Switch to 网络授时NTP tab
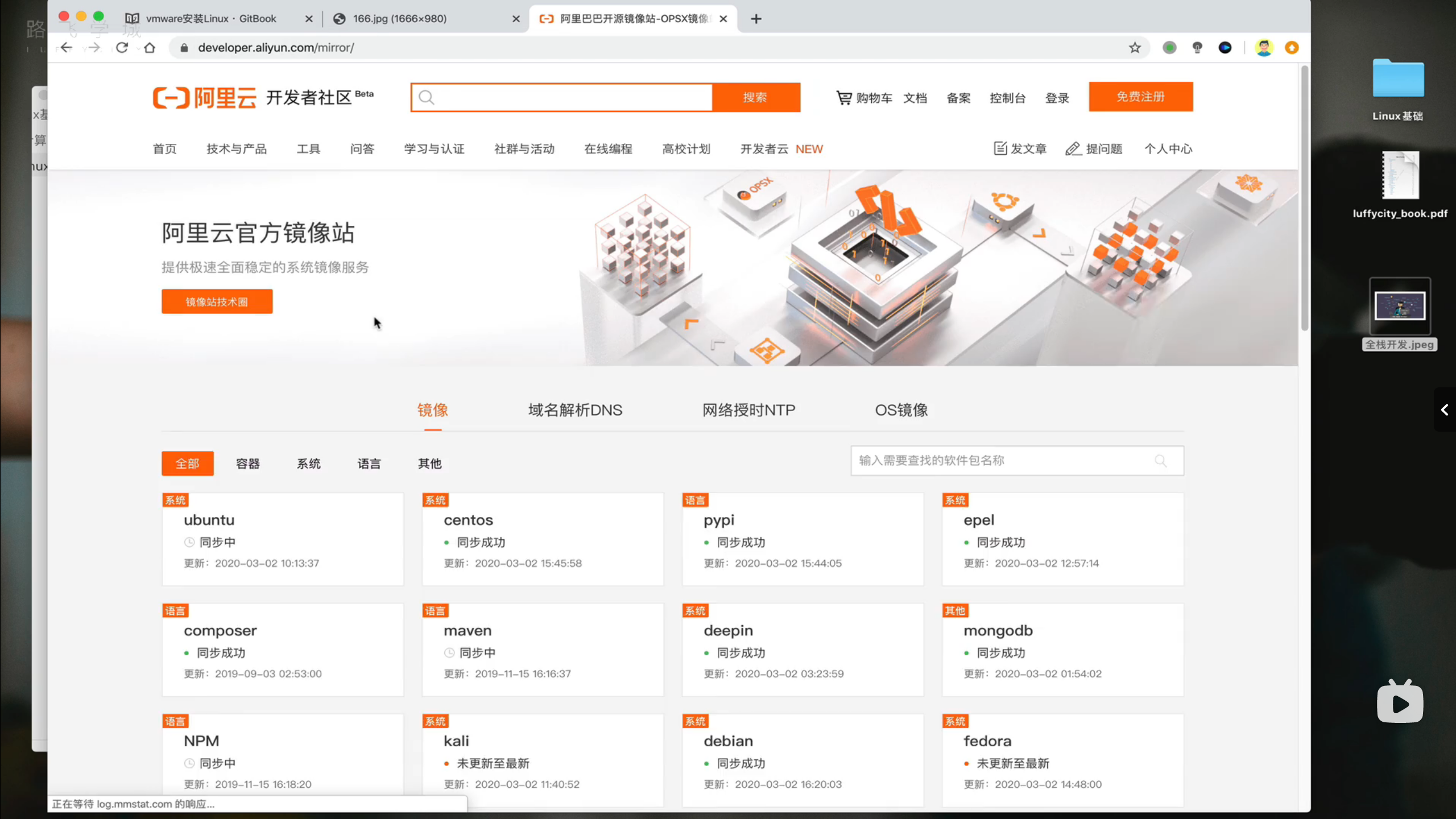Image resolution: width=1456 pixels, height=819 pixels. 748,410
